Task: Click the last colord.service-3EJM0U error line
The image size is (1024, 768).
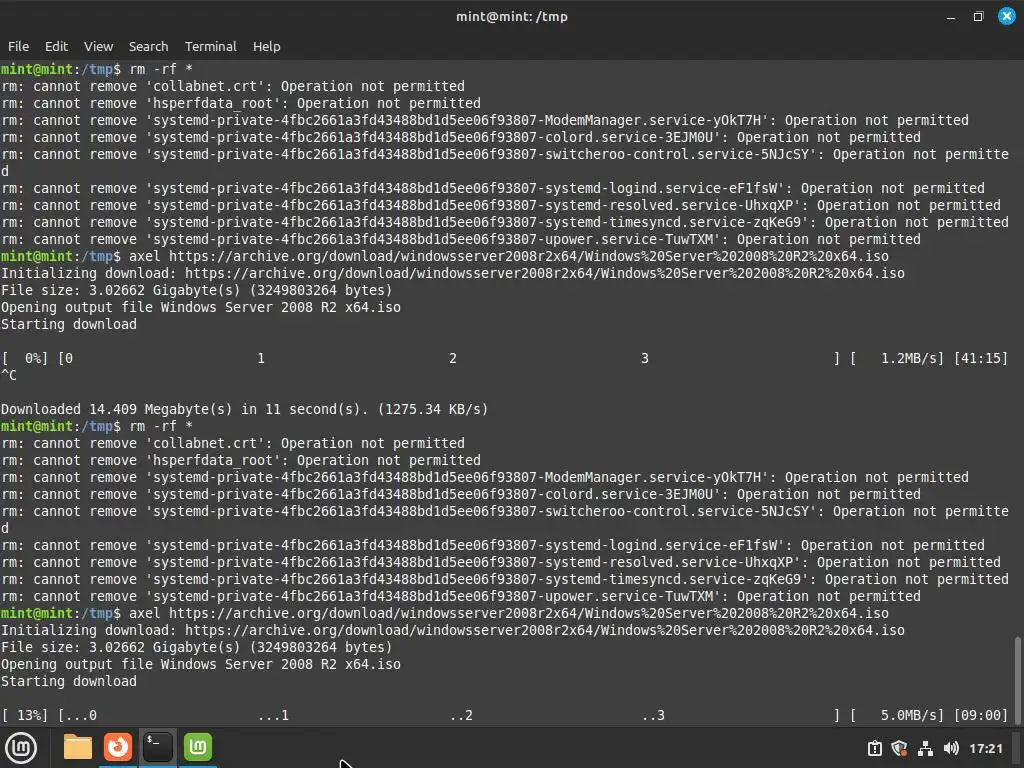Action: (461, 494)
